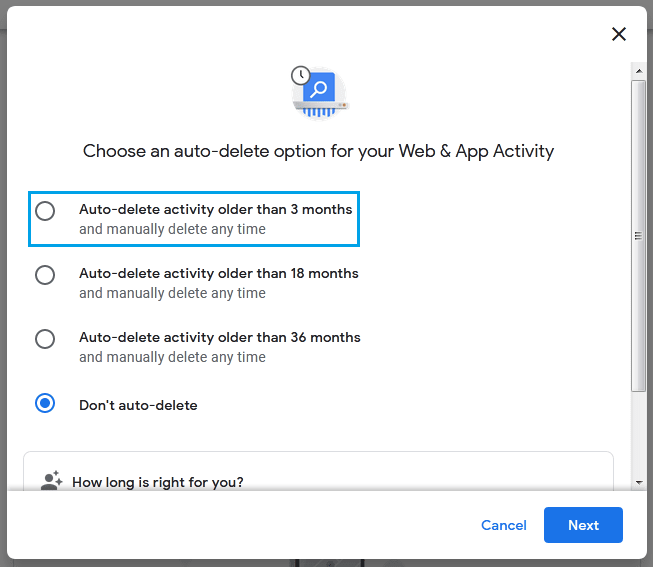
Task: Click the auto-delete shredder illustration icon
Action: coord(319,93)
